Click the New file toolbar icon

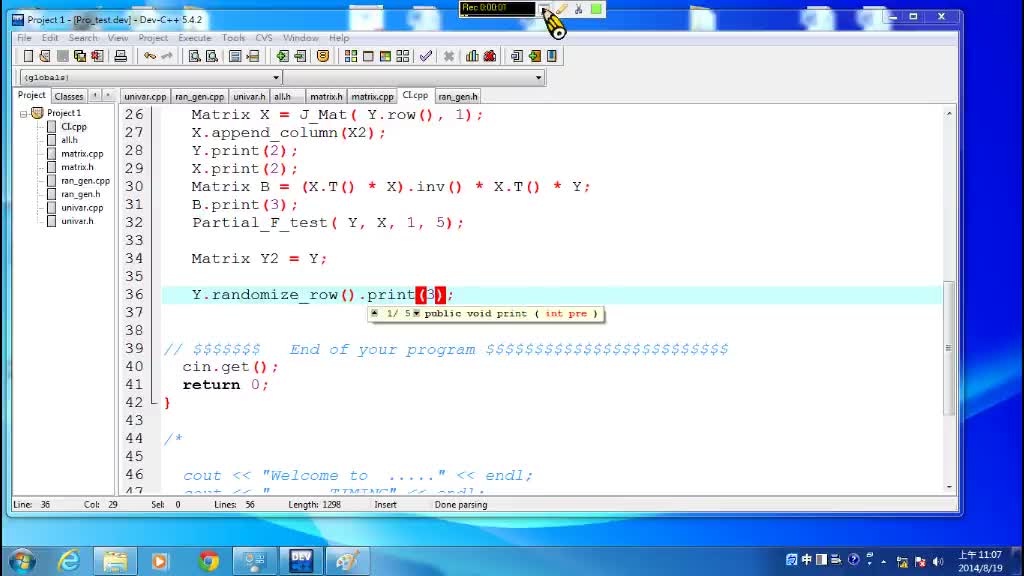(28, 56)
